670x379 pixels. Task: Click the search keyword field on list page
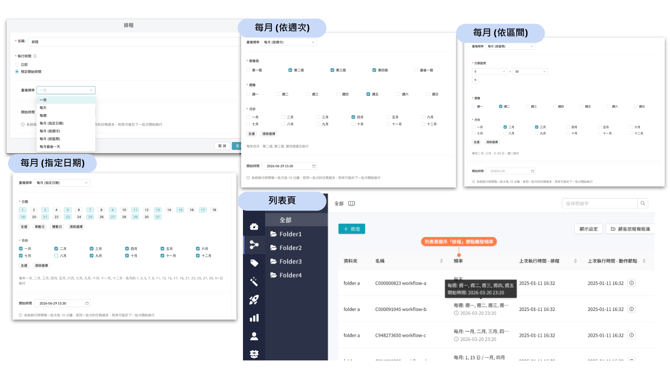click(599, 203)
